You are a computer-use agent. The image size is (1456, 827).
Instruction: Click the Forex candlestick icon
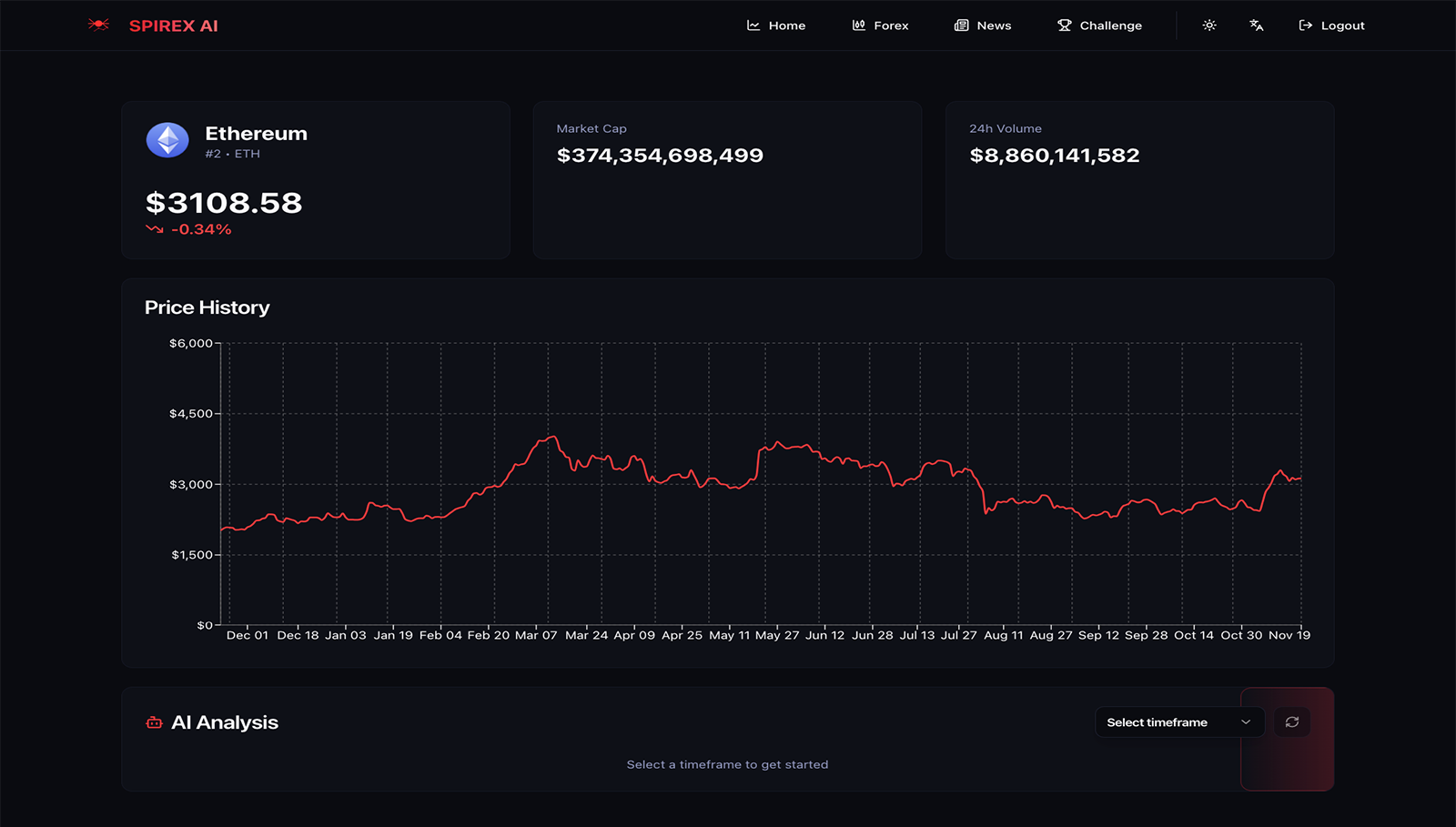tap(859, 25)
